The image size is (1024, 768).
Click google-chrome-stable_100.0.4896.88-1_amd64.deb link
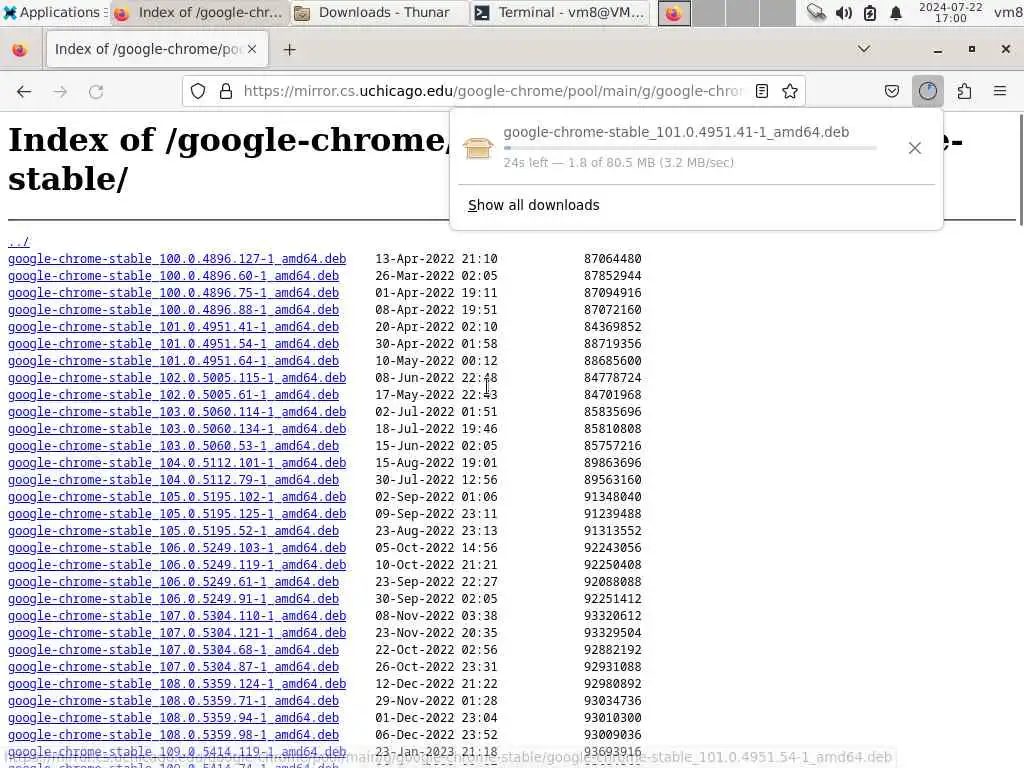(174, 310)
